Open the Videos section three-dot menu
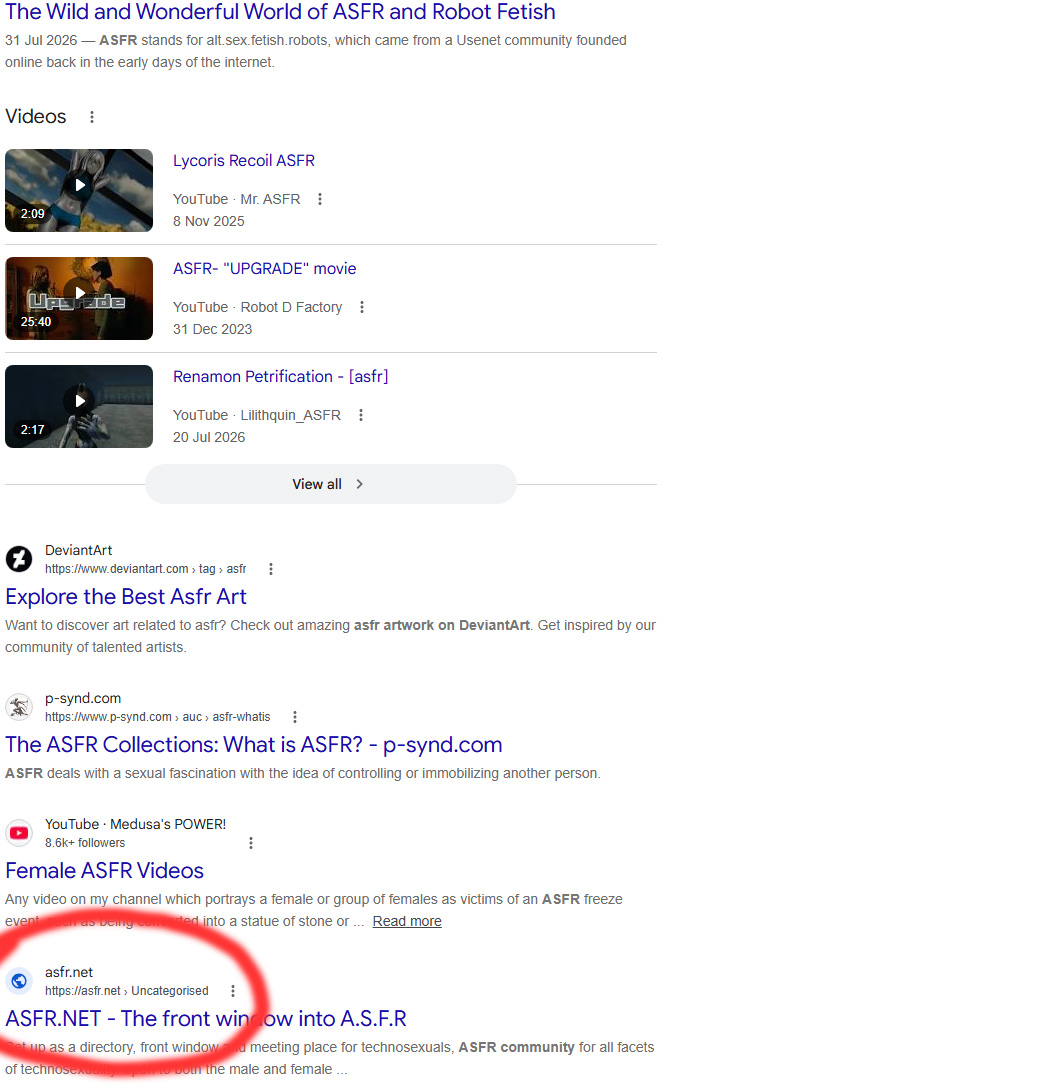Viewport: 1061px width, 1092px height. point(91,117)
